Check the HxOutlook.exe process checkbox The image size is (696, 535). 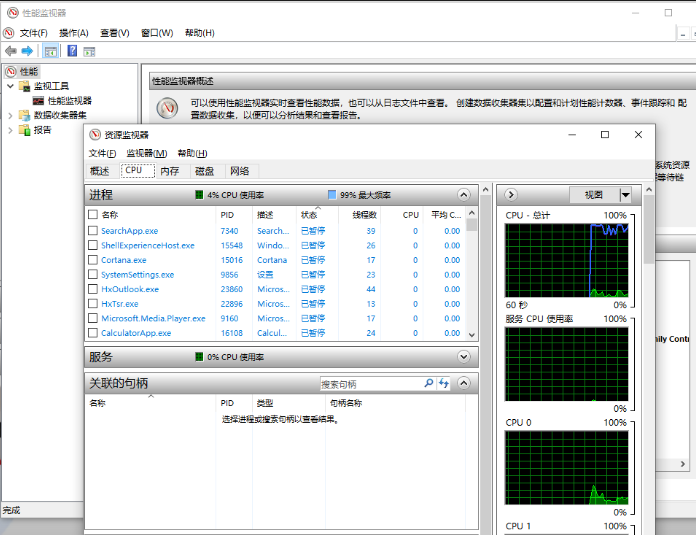pos(93,289)
